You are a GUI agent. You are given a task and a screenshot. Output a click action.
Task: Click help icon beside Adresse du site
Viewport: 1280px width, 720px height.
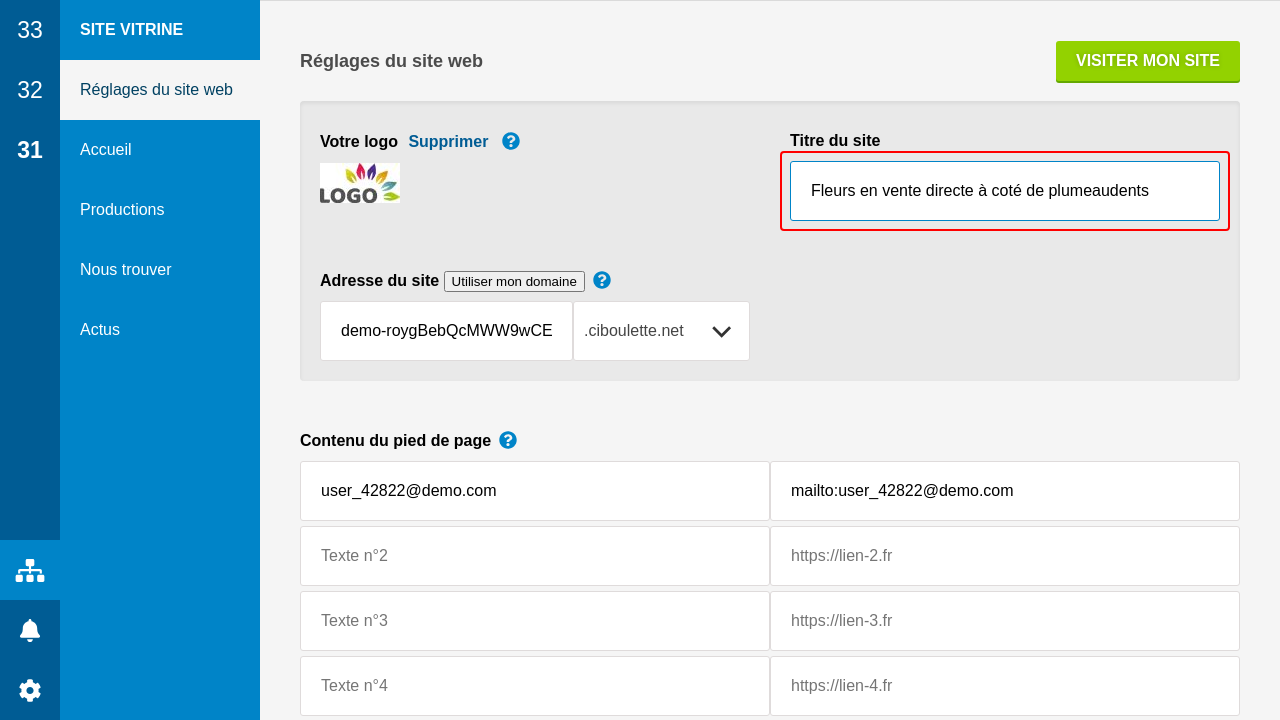click(x=602, y=280)
